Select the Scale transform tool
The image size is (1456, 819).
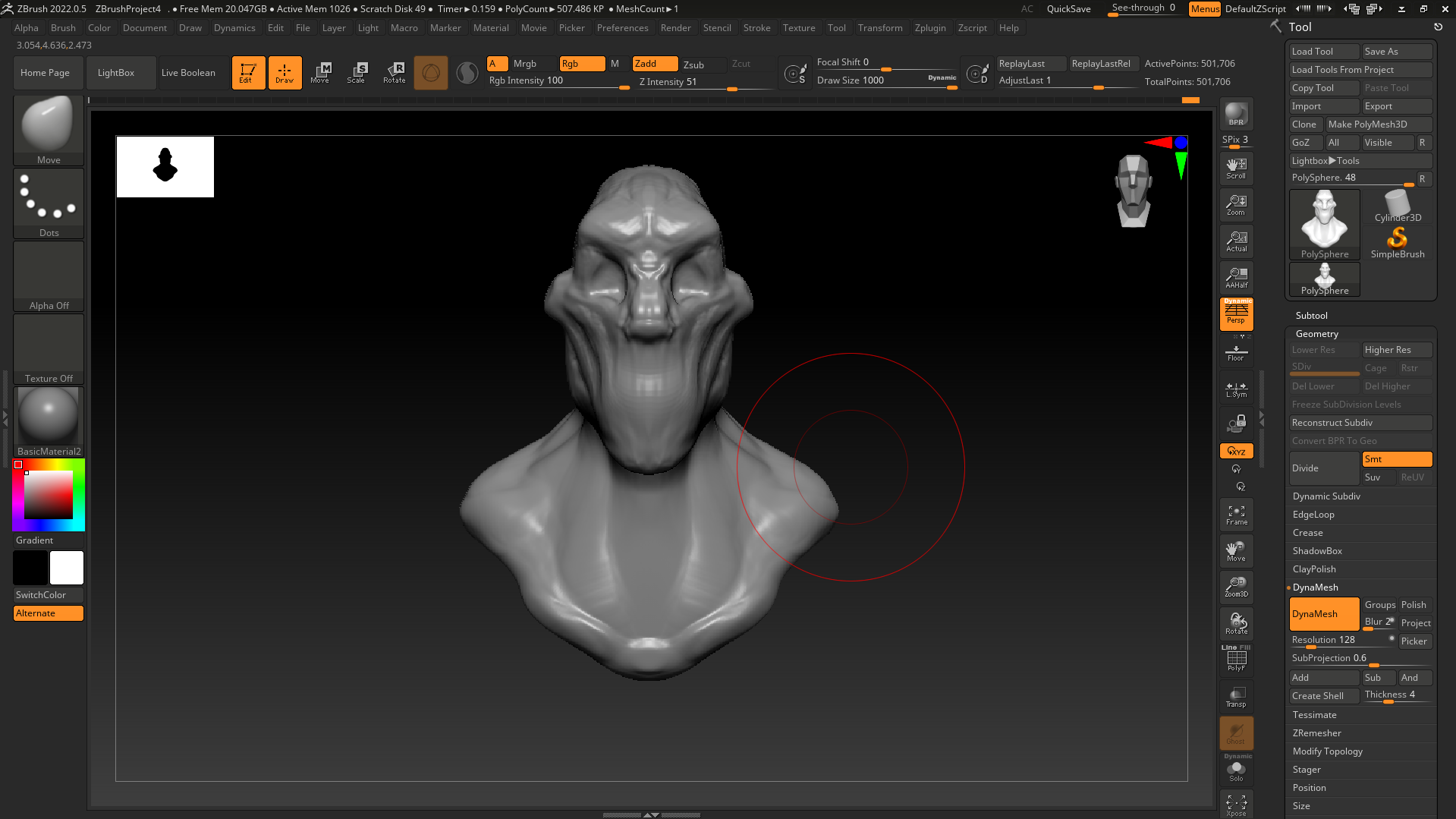[x=357, y=73]
